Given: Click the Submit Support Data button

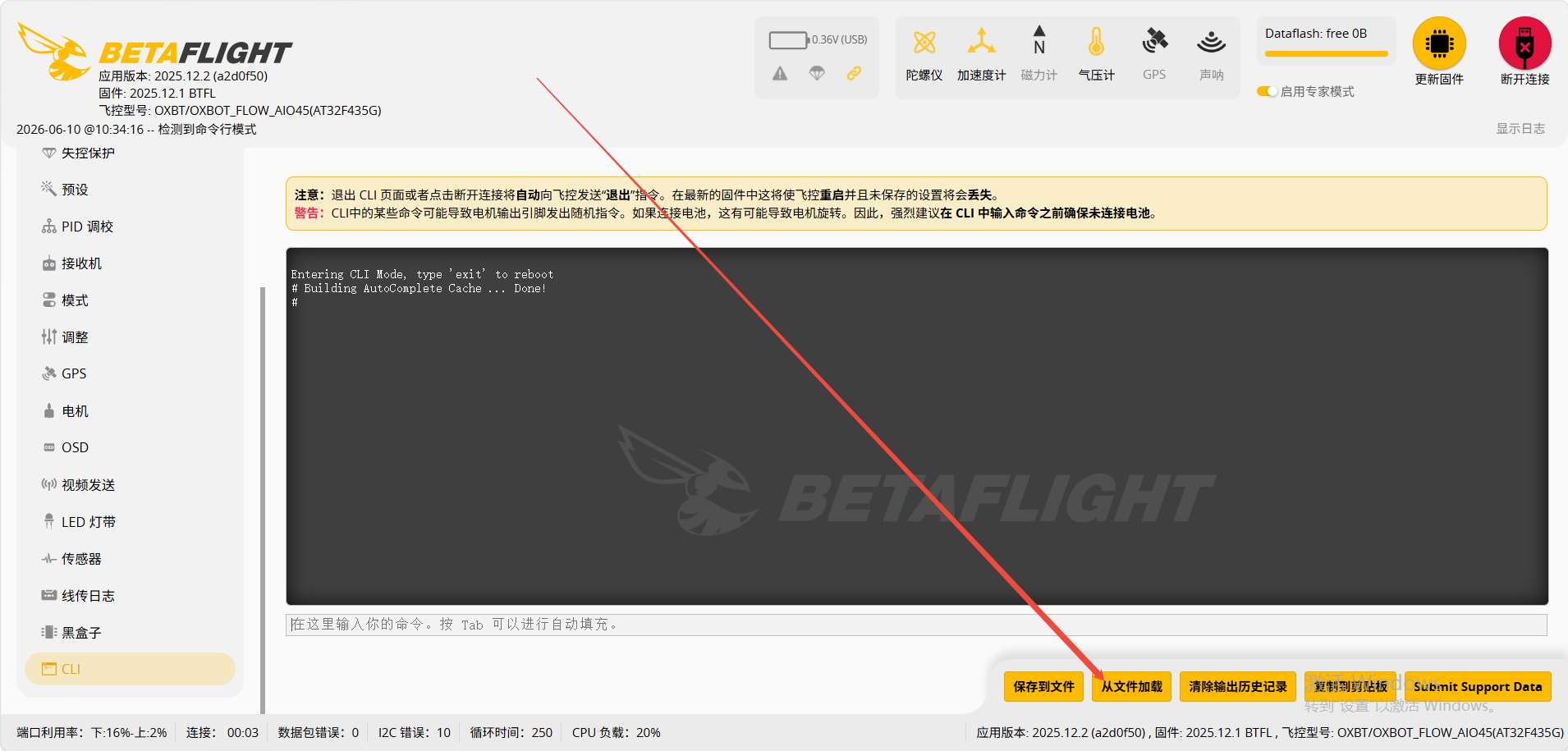Looking at the screenshot, I should click(1478, 686).
